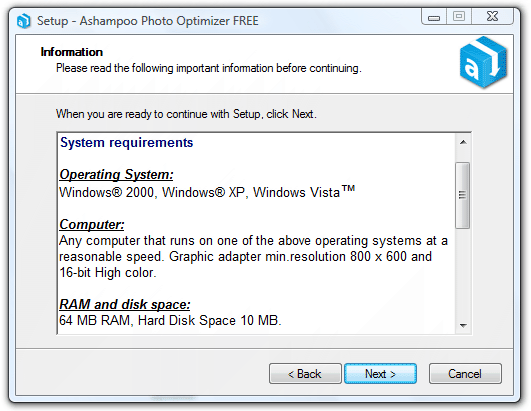Click the Computer heading in the info box
This screenshot has width=531, height=411.
(x=92, y=224)
